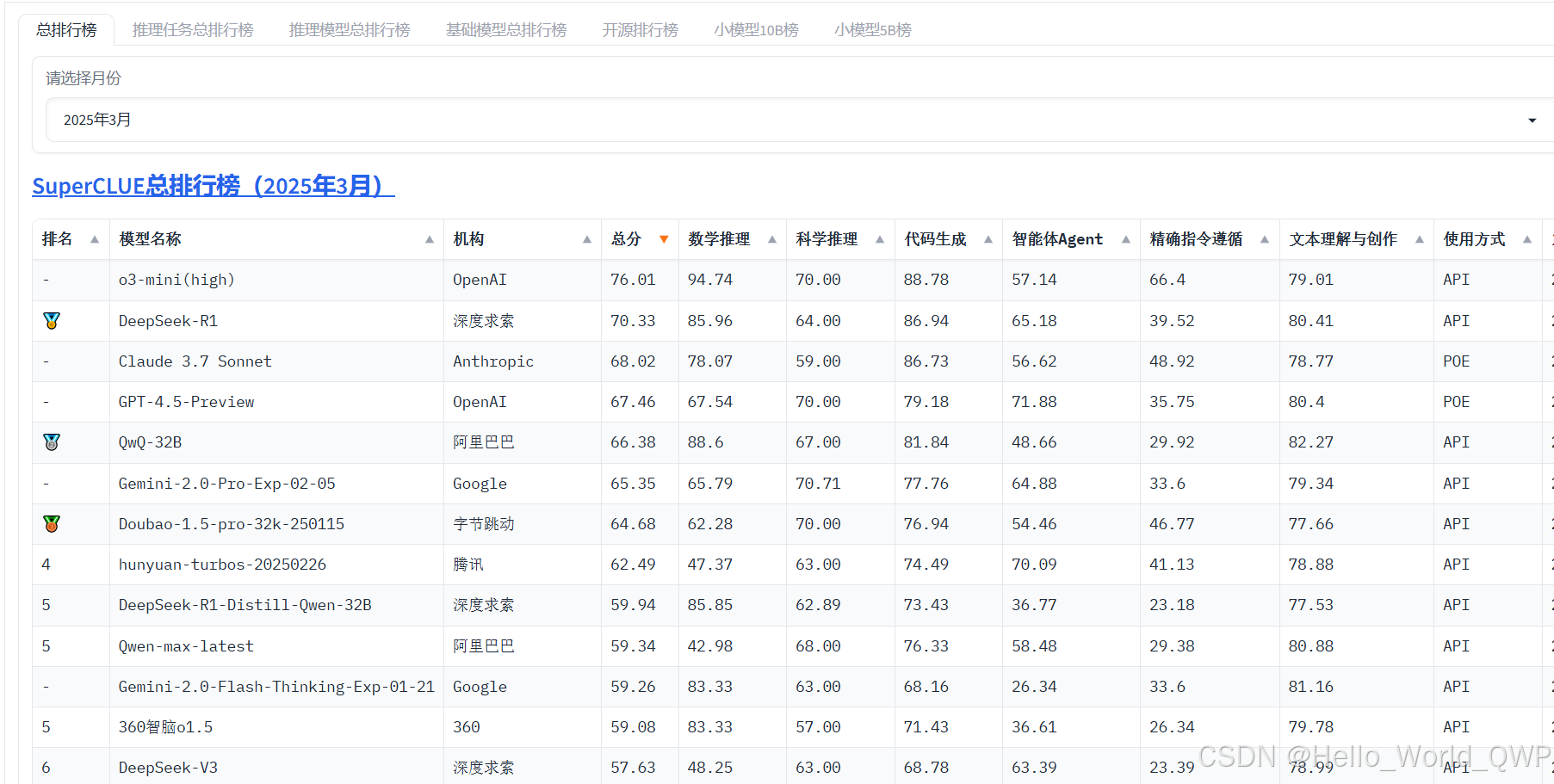Image resolution: width=1554 pixels, height=784 pixels.
Task: Select the QwQ-32B model cell
Action: 276,442
